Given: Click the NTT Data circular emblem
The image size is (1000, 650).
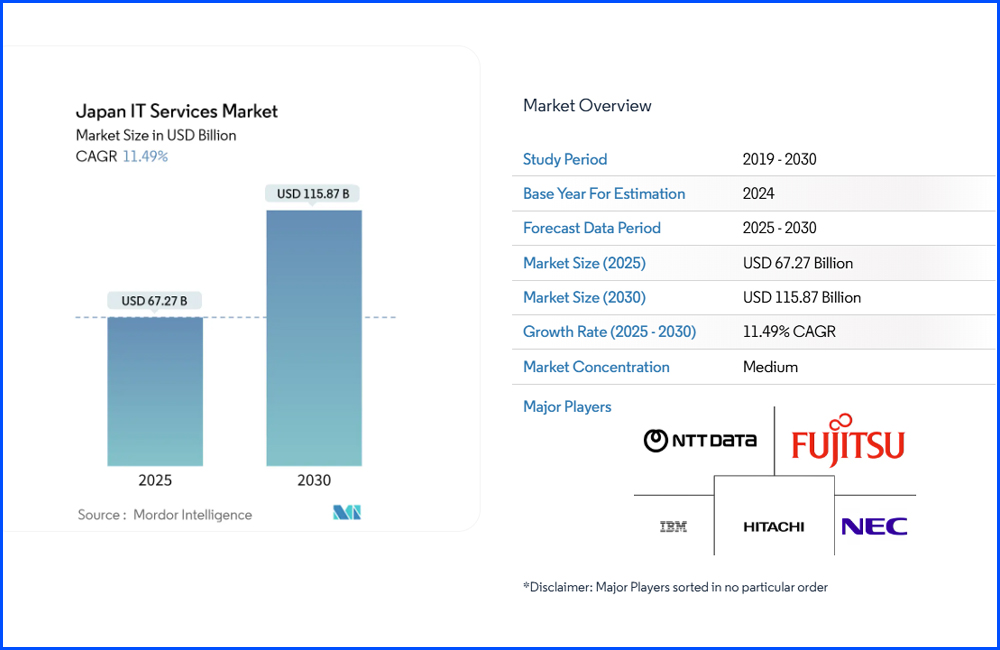Looking at the screenshot, I should 655,440.
